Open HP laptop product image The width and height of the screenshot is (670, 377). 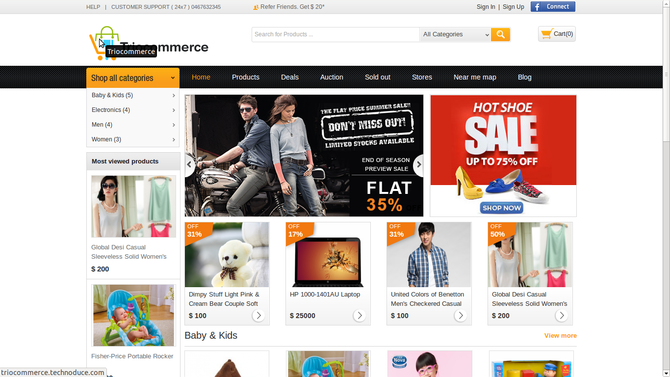click(x=328, y=255)
